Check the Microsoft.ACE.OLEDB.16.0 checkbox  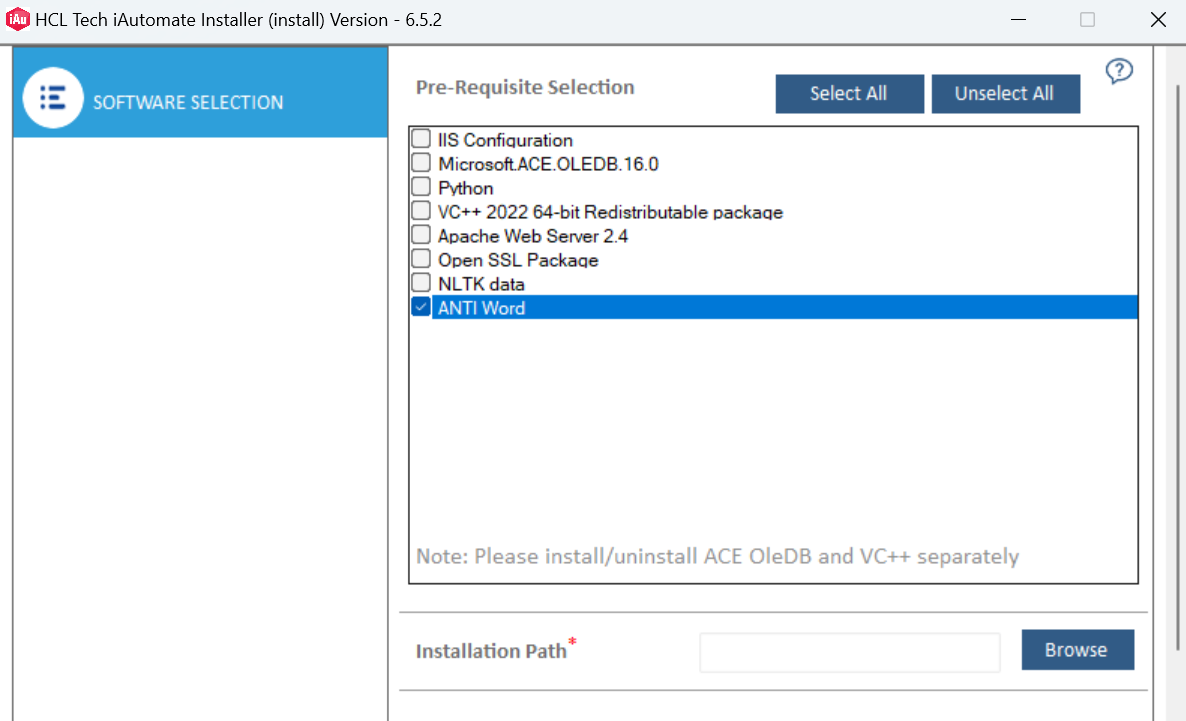pos(421,163)
